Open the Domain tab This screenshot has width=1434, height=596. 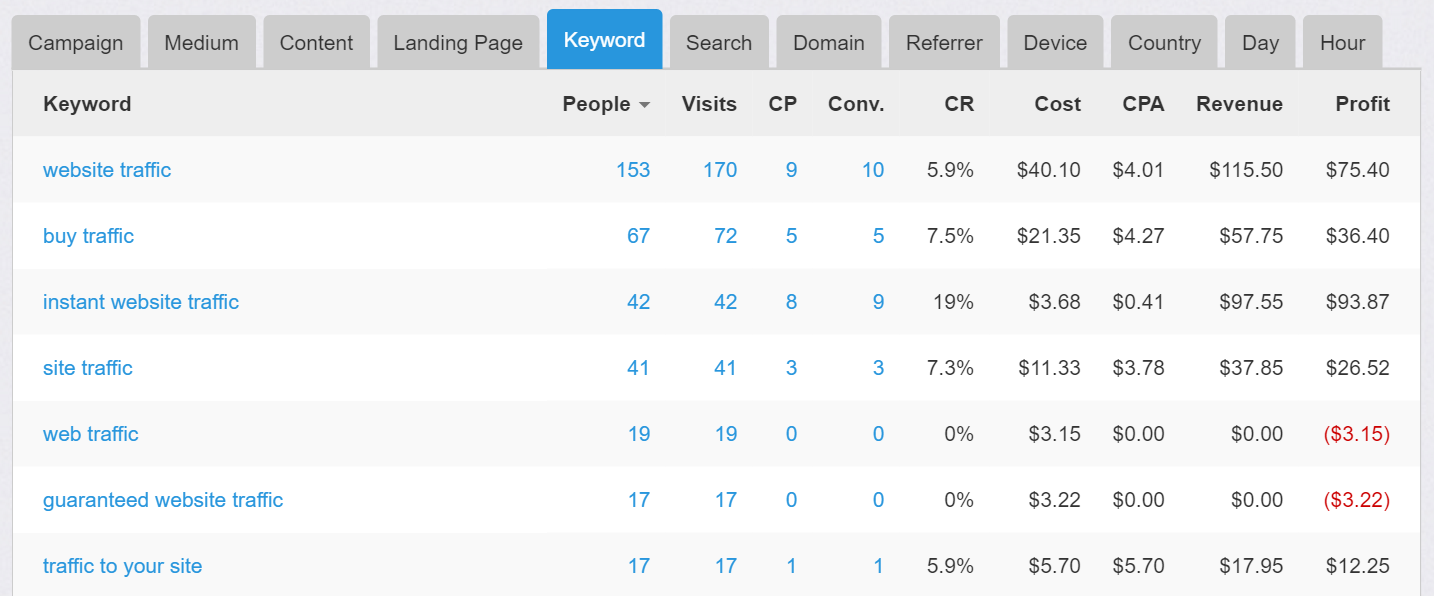[x=828, y=43]
